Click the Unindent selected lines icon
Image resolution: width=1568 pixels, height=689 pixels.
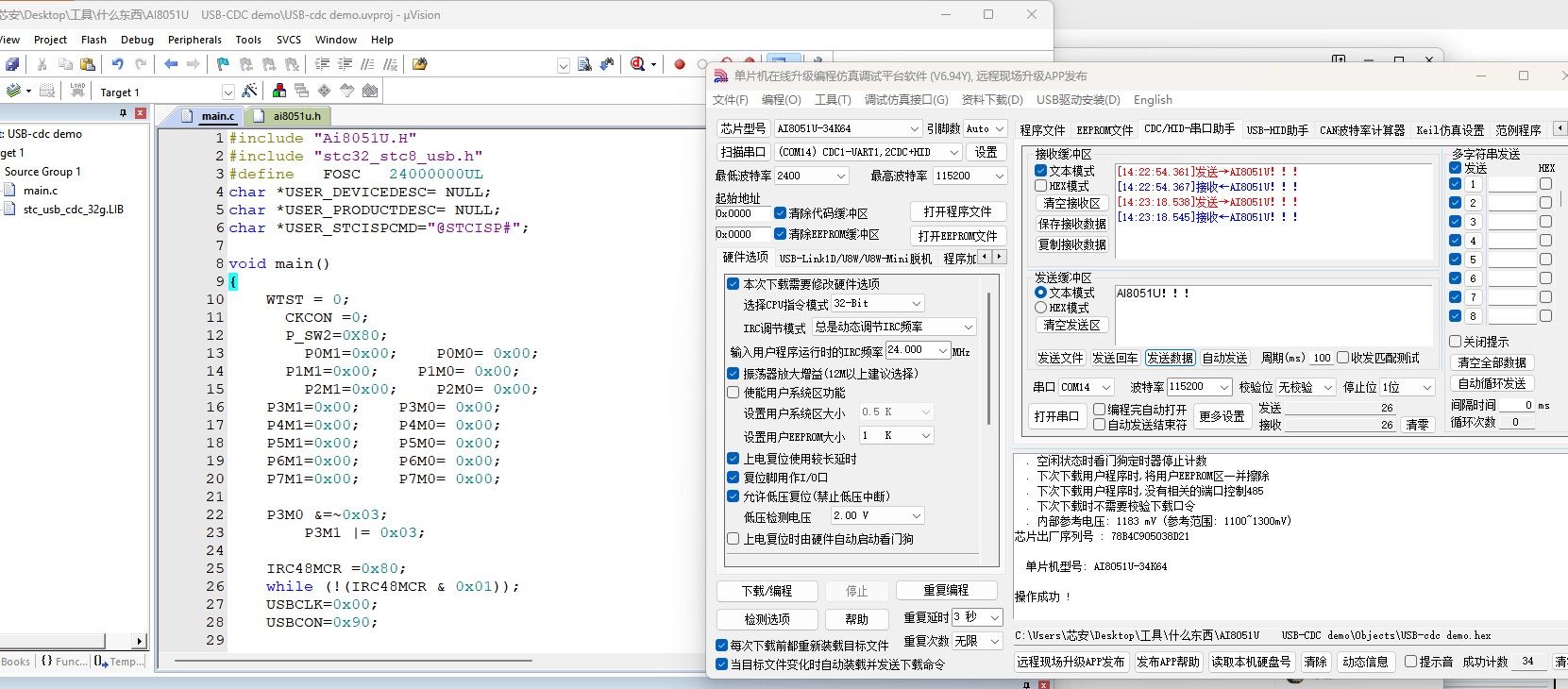(345, 64)
